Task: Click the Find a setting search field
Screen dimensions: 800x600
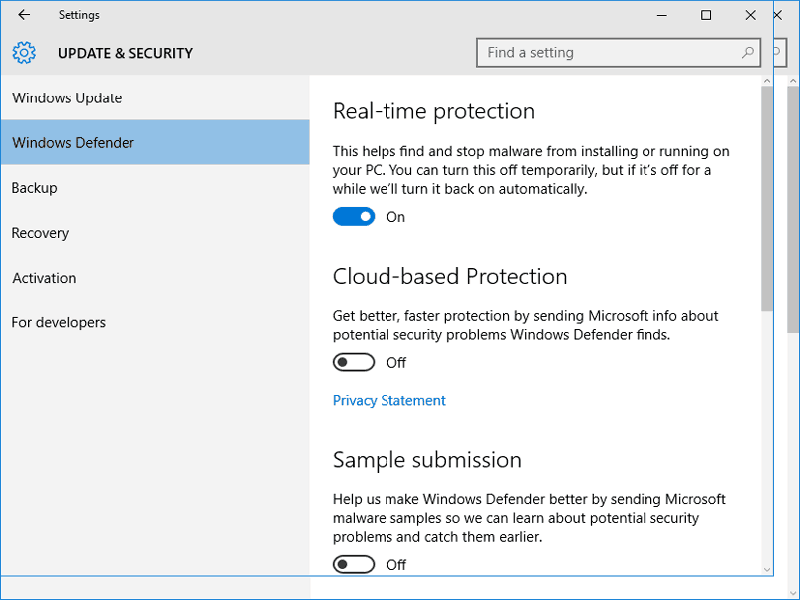Action: (600, 52)
